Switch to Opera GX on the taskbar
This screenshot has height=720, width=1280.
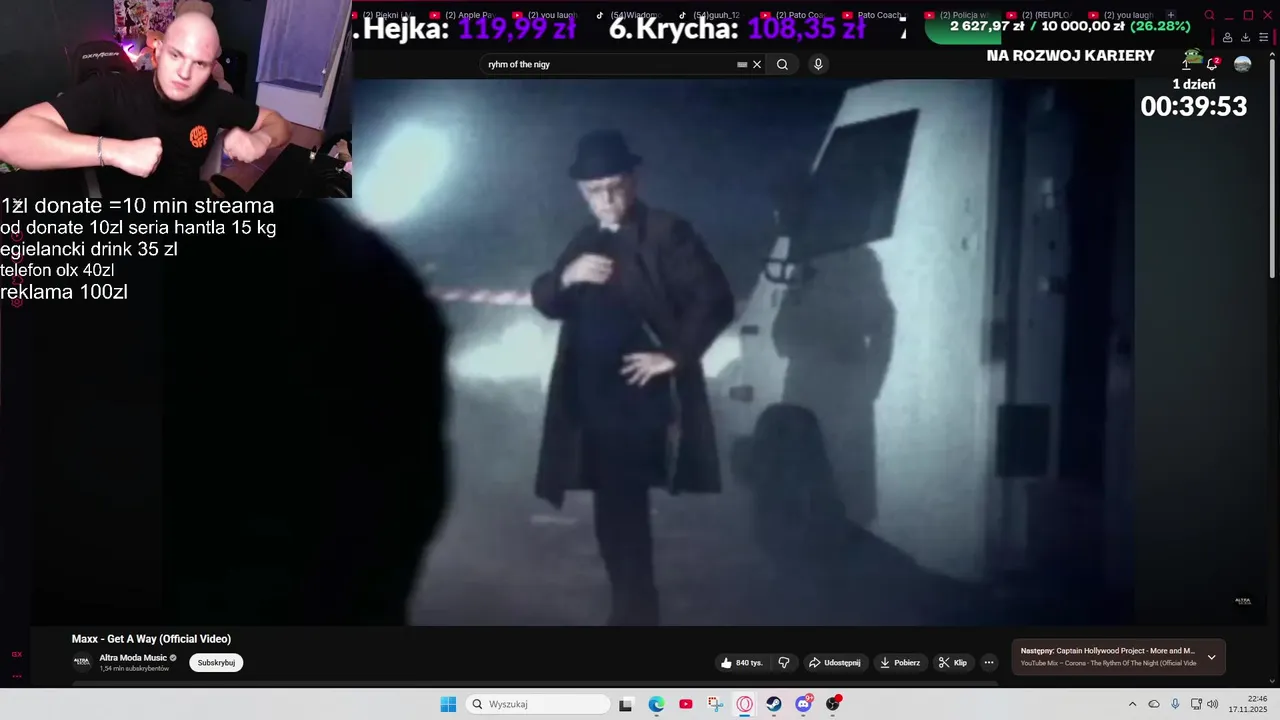tap(745, 704)
